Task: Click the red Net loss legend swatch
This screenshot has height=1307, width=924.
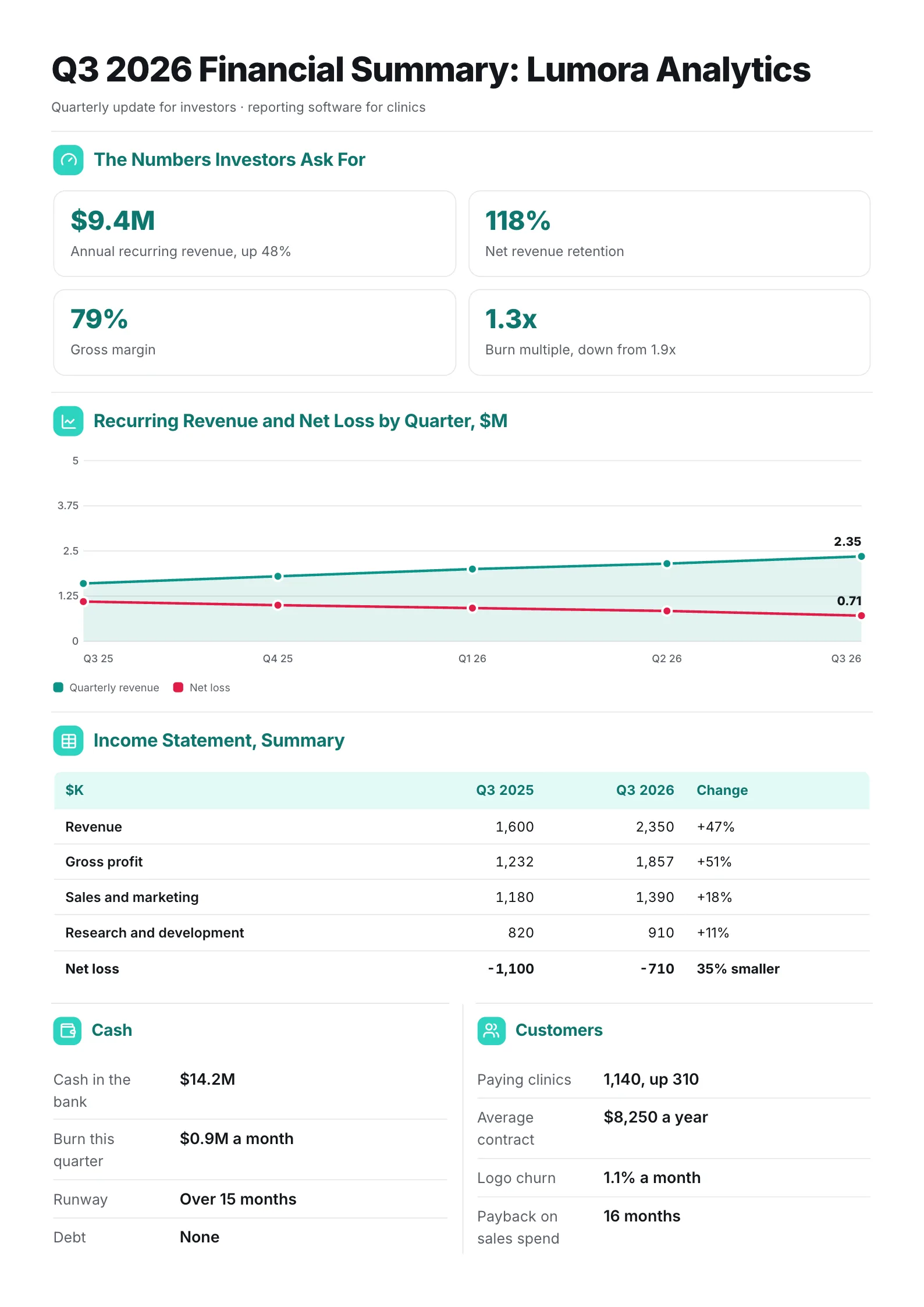Action: click(179, 687)
